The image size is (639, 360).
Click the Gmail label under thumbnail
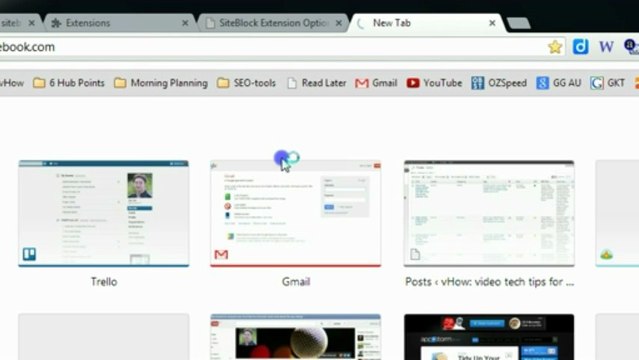click(x=296, y=282)
